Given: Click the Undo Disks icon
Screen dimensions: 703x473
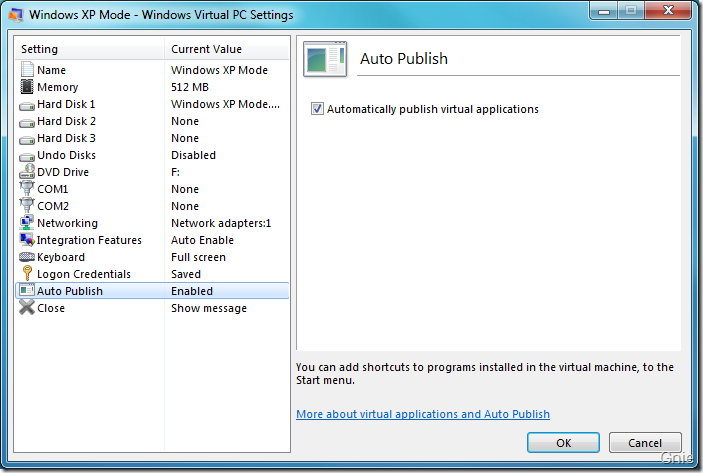Looking at the screenshot, I should click(27, 155).
